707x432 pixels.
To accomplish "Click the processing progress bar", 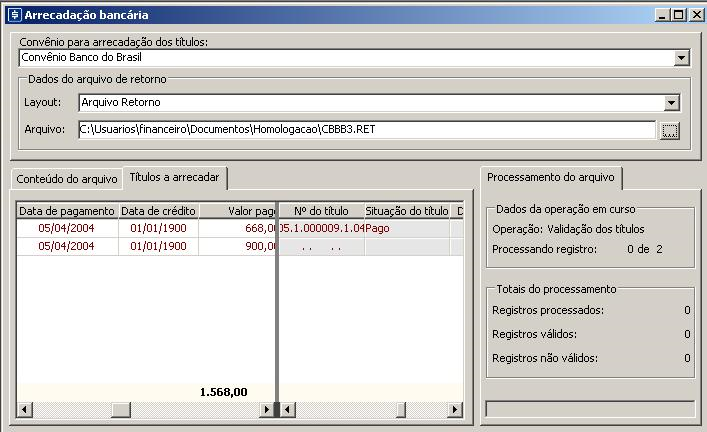I will click(589, 408).
